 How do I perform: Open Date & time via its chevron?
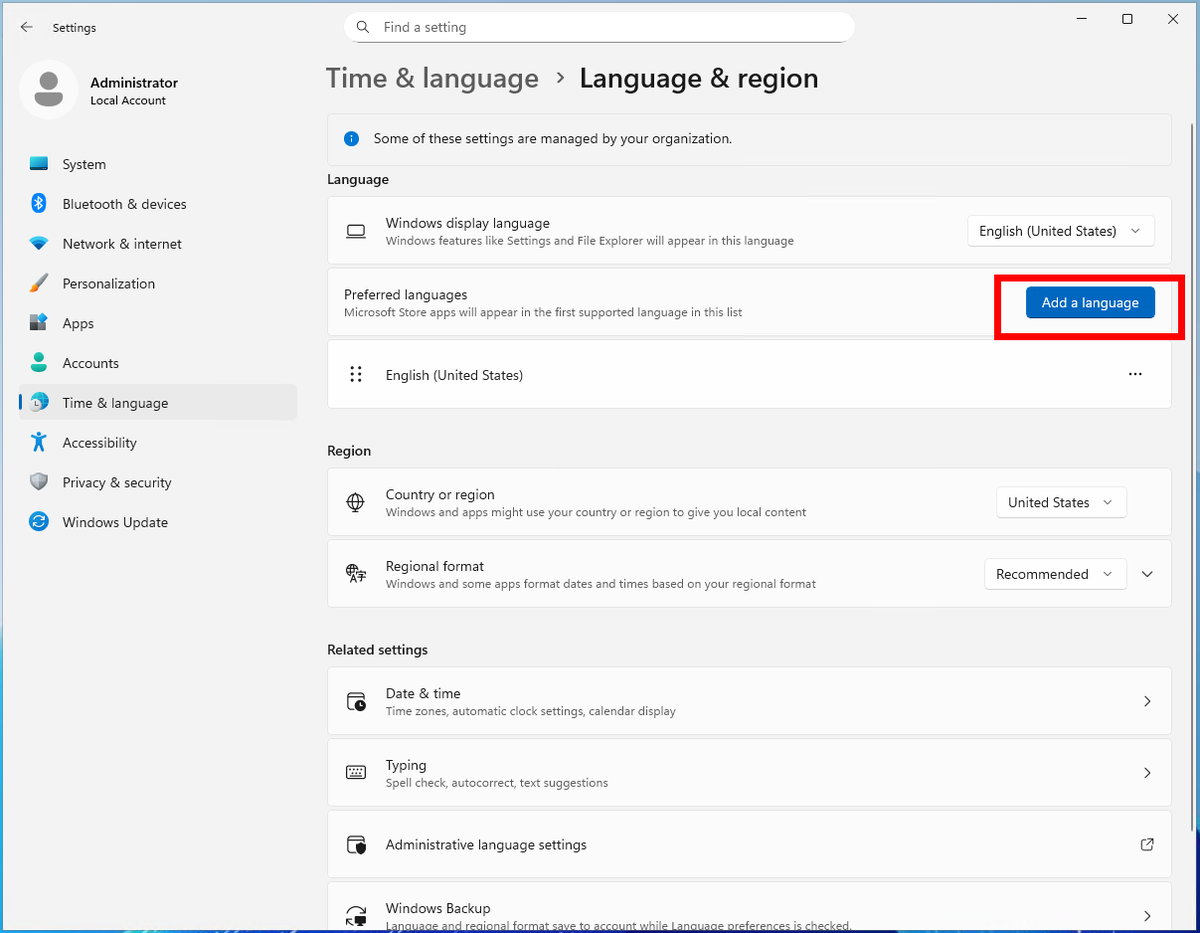(1147, 702)
